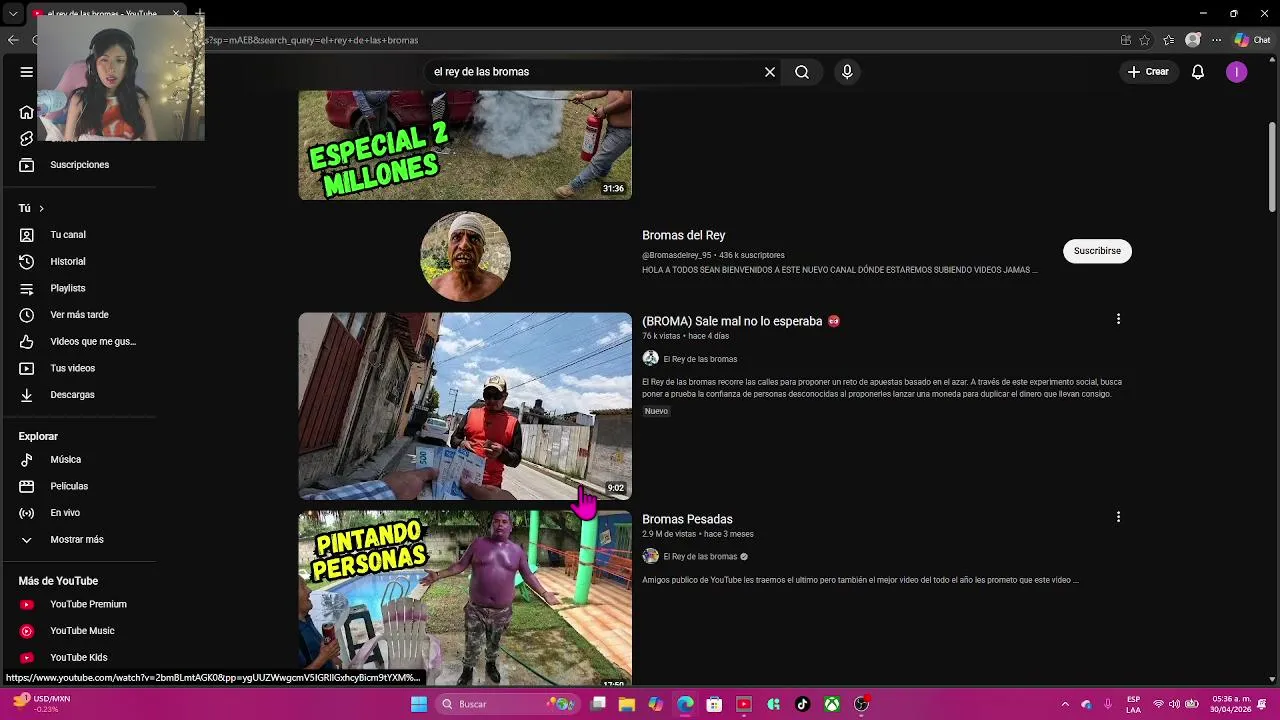Run search with the magnifying glass button
The width and height of the screenshot is (1280, 720).
[802, 72]
